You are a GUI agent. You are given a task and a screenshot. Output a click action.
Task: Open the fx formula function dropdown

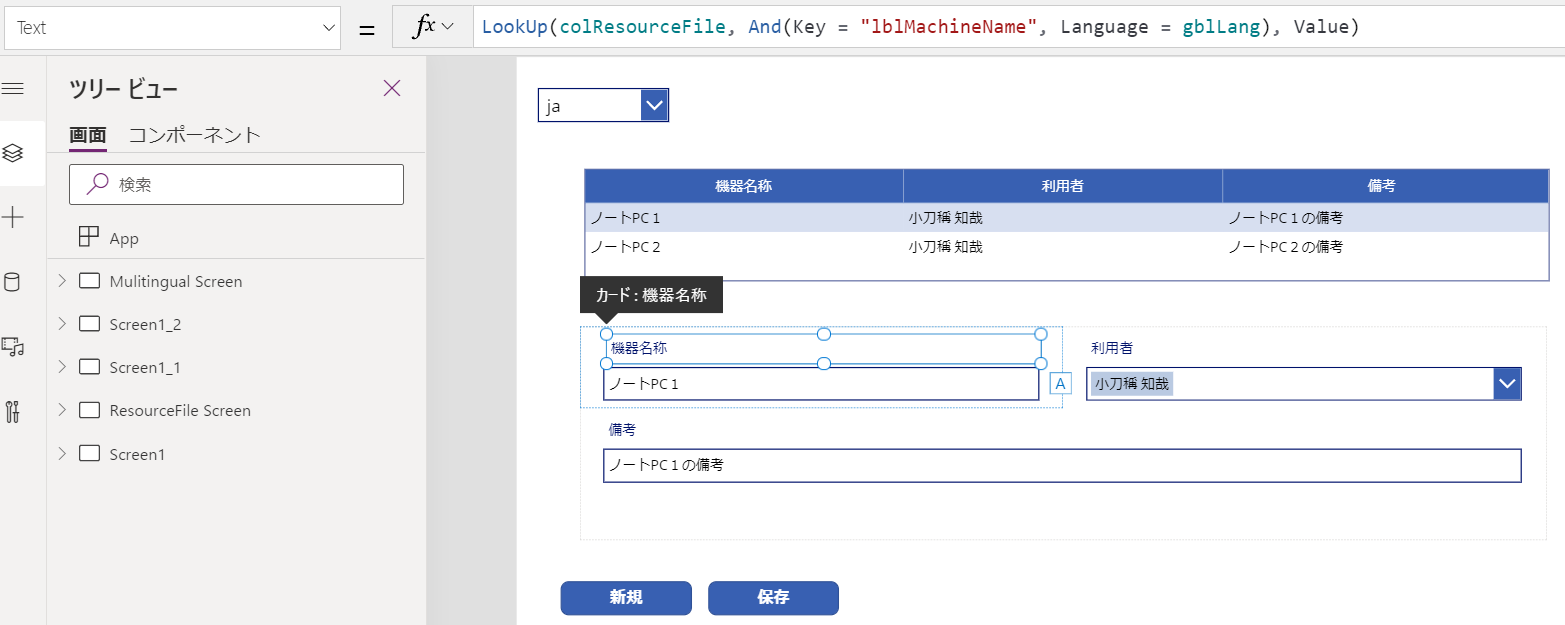tap(433, 27)
